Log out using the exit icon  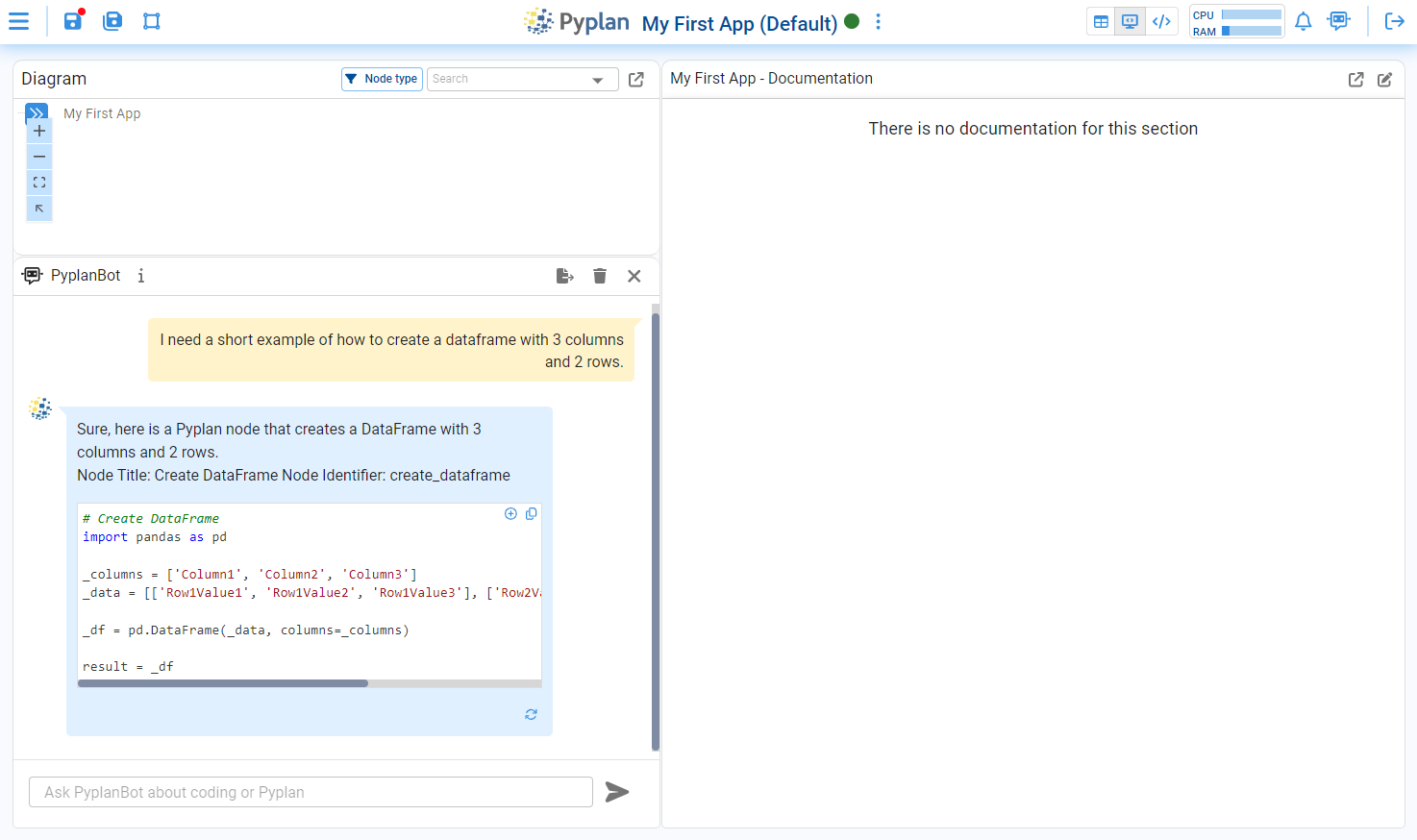pos(1395,21)
